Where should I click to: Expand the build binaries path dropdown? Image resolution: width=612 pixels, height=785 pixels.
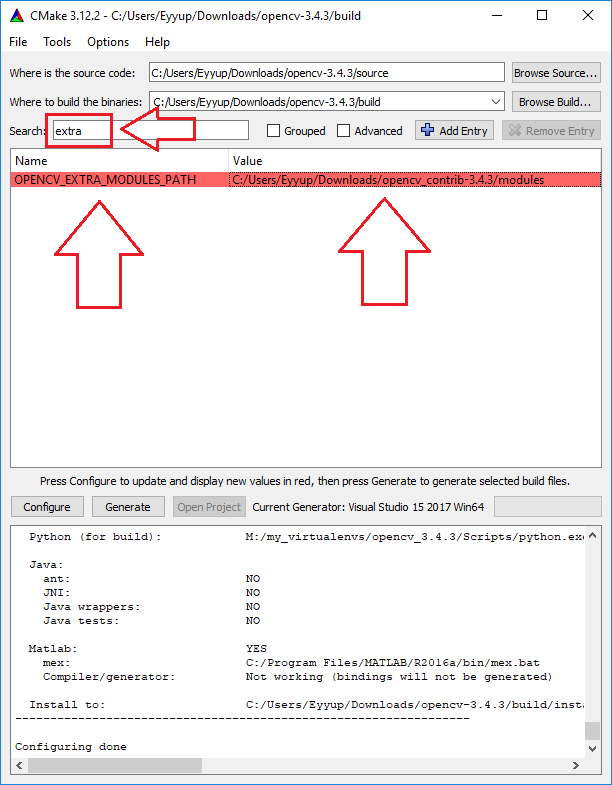(495, 102)
